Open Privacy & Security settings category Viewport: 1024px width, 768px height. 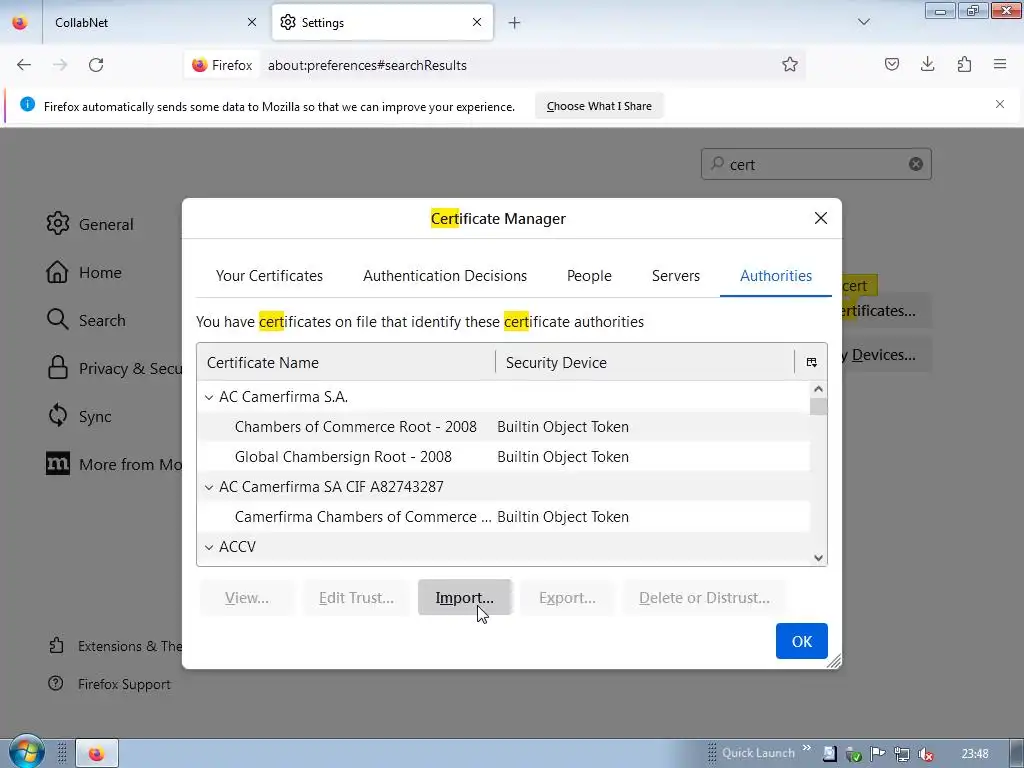pyautogui.click(x=114, y=368)
